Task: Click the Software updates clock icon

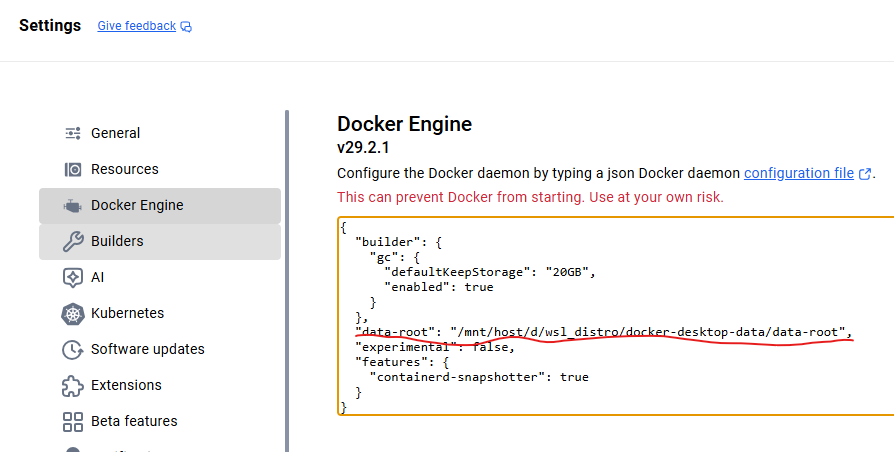Action: point(72,349)
